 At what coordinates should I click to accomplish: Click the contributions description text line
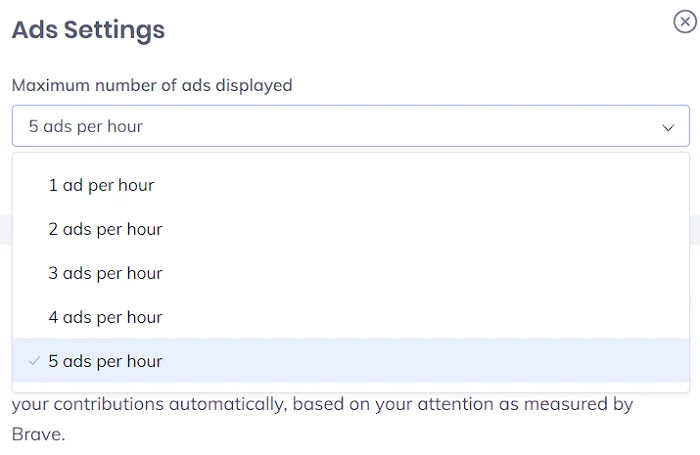click(x=322, y=405)
